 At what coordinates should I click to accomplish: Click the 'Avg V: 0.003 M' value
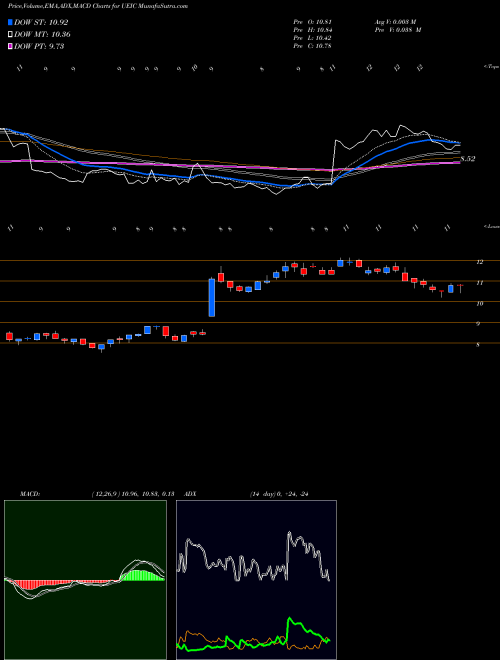(398, 22)
